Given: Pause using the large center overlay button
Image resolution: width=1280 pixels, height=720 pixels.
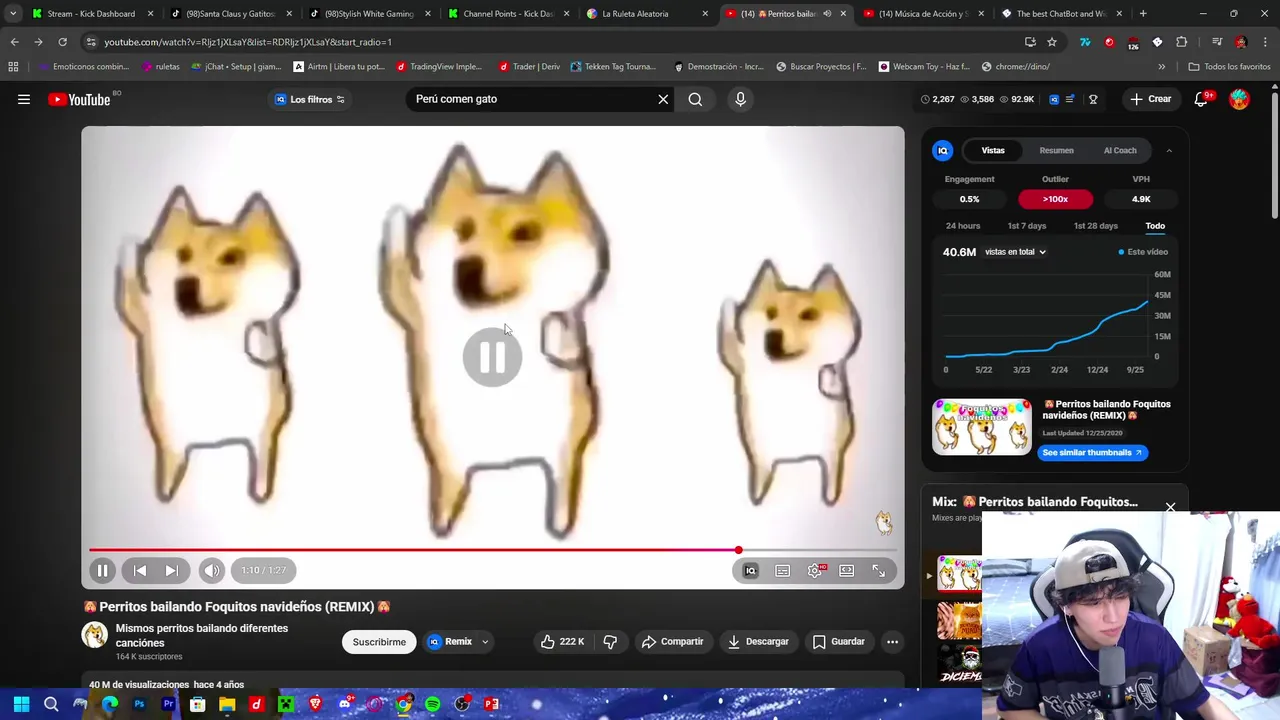Looking at the screenshot, I should (492, 357).
